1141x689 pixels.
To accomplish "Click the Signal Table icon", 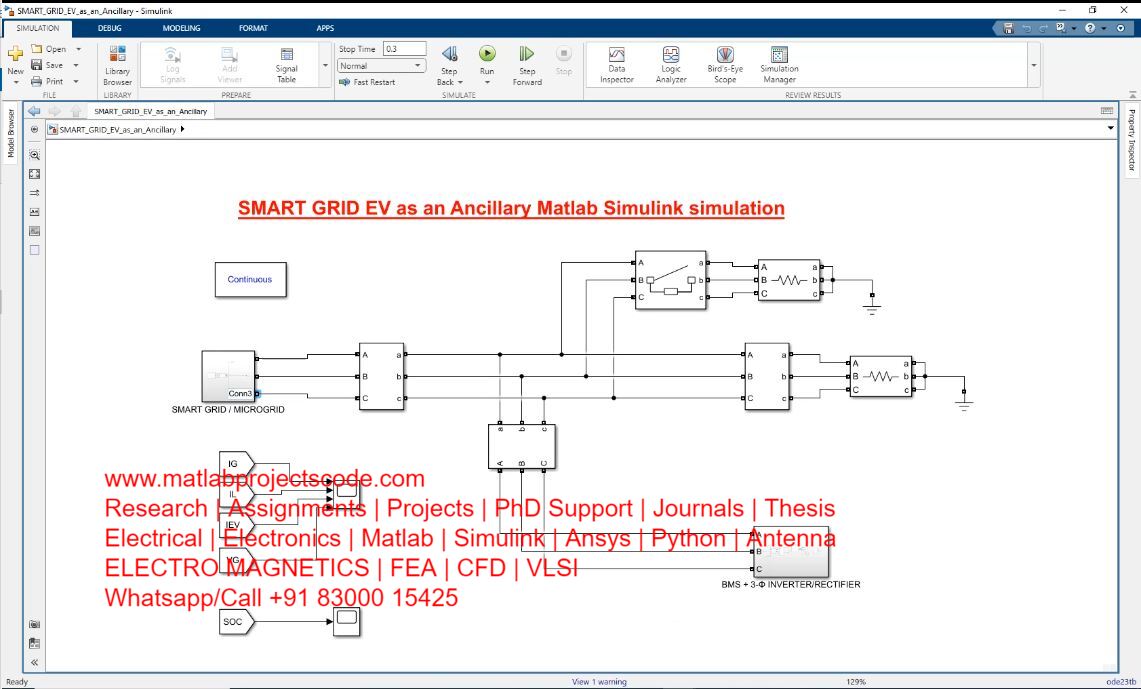I will coord(287,65).
